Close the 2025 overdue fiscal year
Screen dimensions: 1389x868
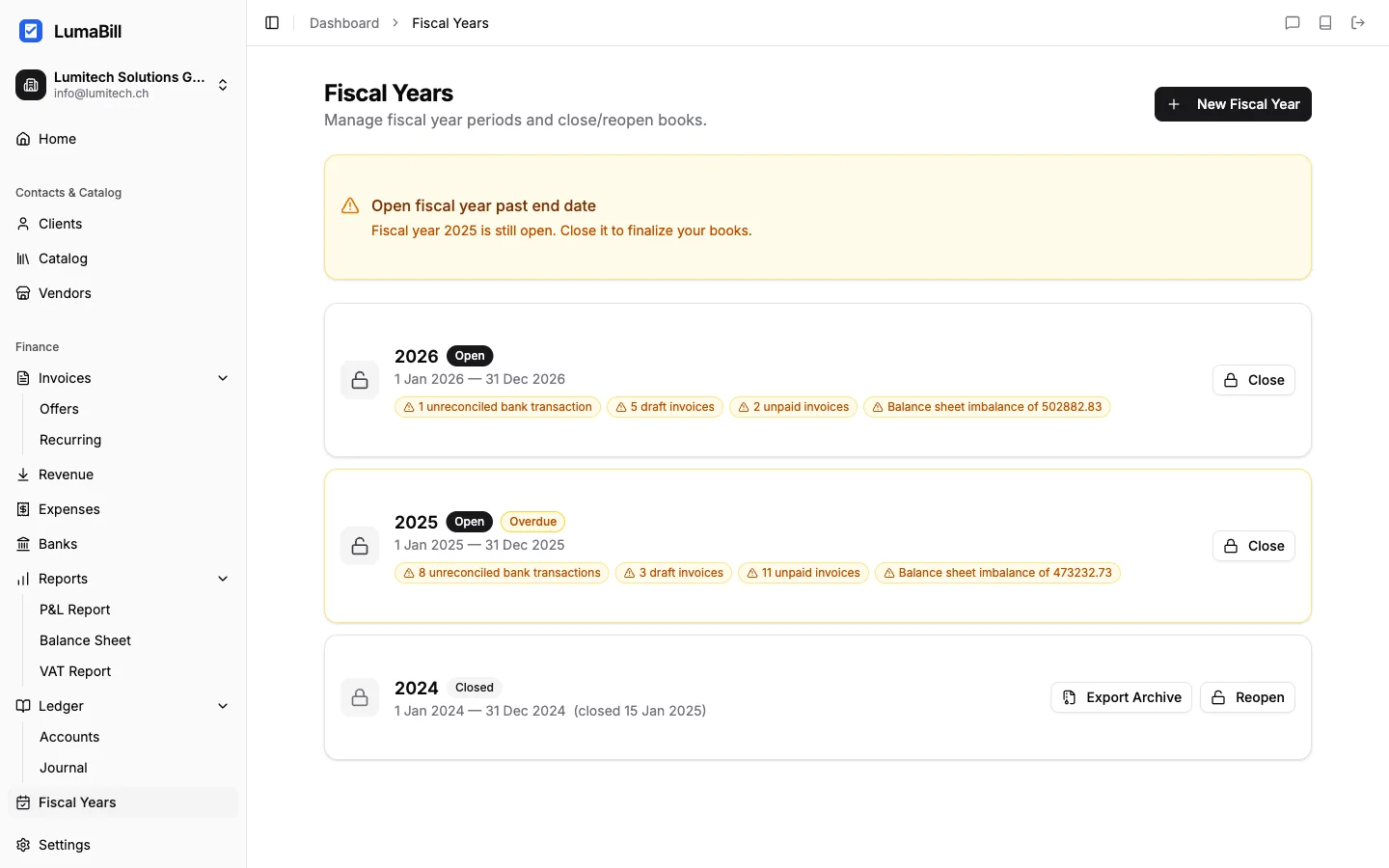[1253, 546]
